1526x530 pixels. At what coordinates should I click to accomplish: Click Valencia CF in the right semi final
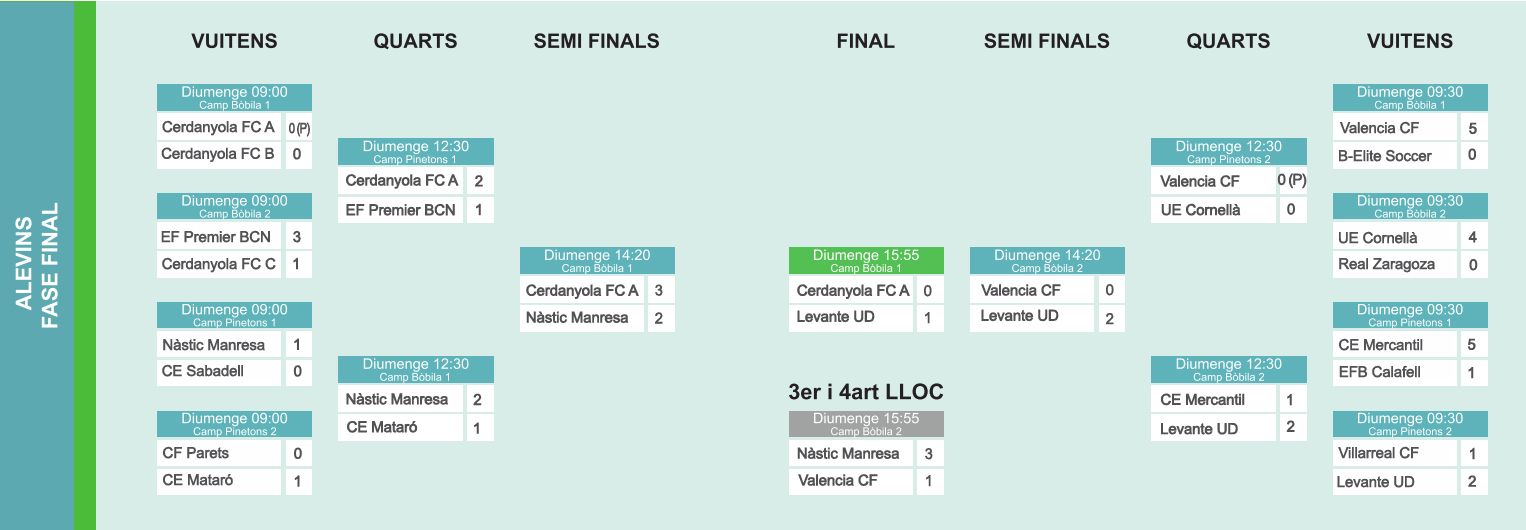click(x=1032, y=291)
